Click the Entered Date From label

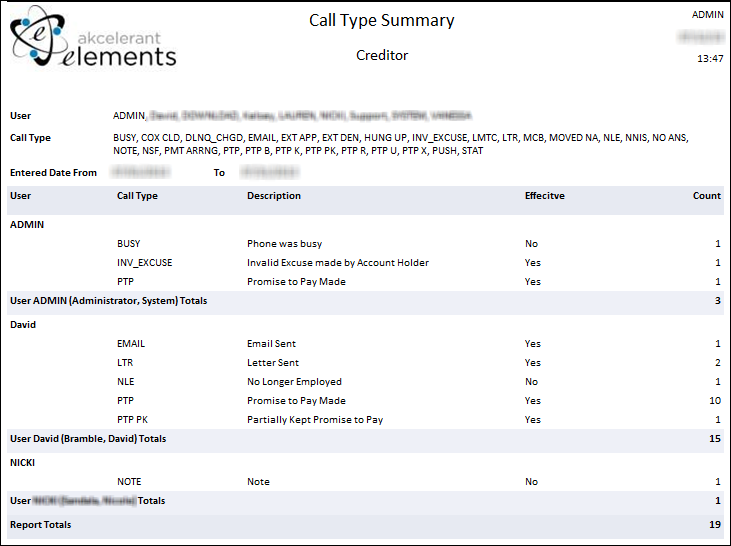click(x=53, y=173)
